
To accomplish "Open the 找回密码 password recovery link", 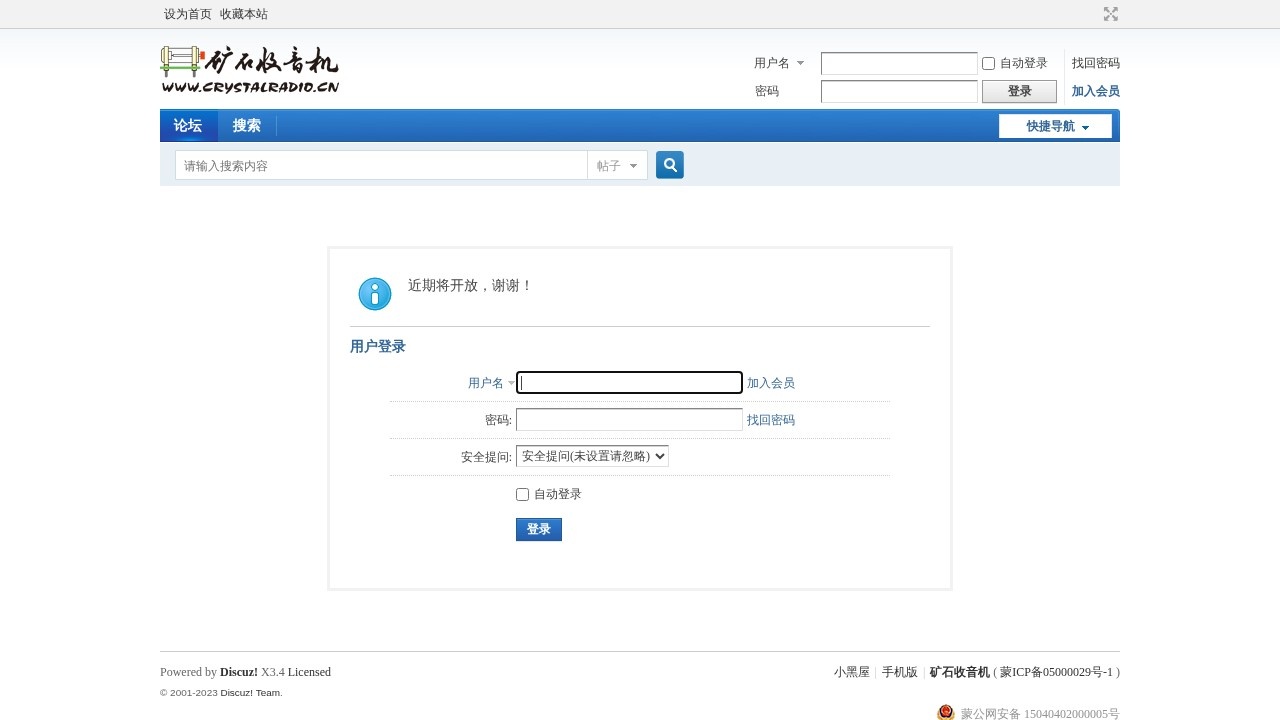I will (x=771, y=420).
